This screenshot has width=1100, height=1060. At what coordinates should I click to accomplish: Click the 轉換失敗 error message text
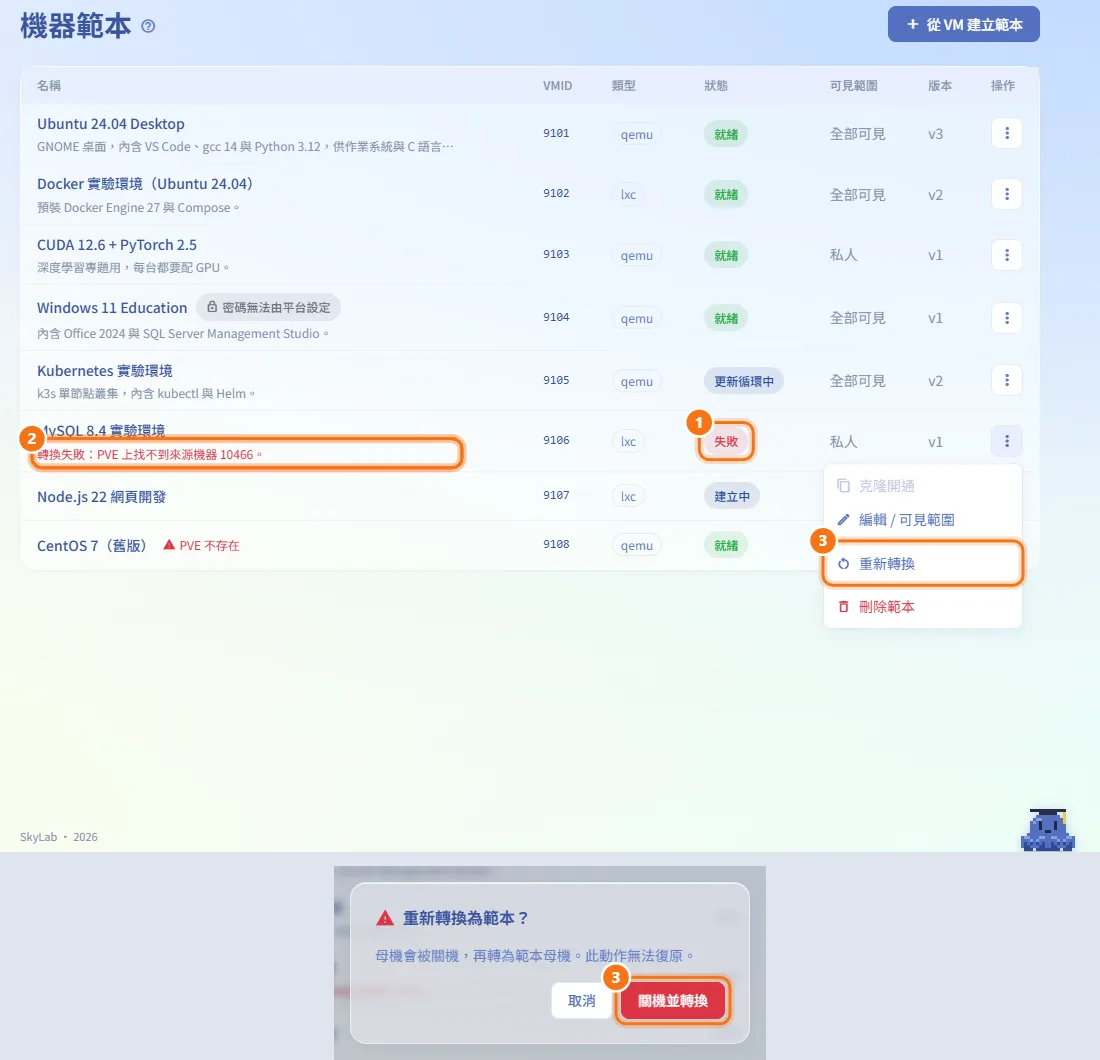click(149, 454)
